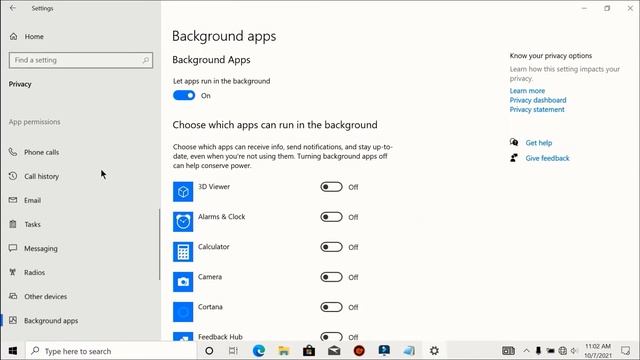
Task: Click the network globe icon in tray
Action: 562,351
